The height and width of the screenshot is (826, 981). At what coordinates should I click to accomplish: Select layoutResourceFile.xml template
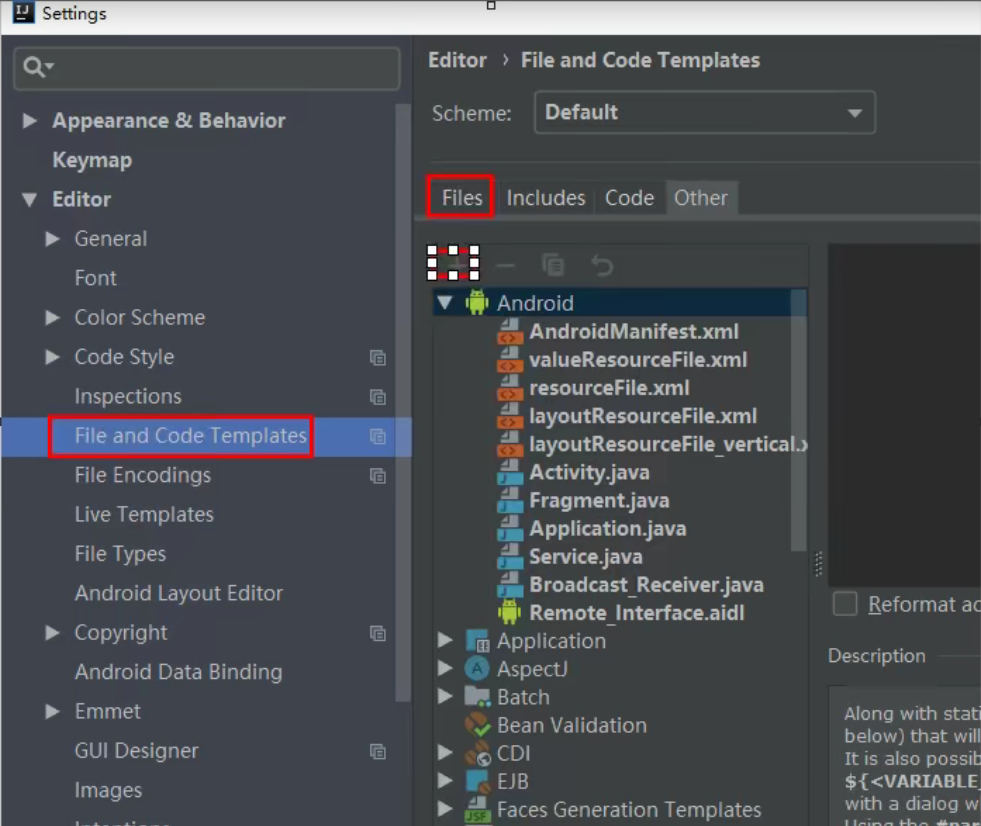pyautogui.click(x=643, y=416)
